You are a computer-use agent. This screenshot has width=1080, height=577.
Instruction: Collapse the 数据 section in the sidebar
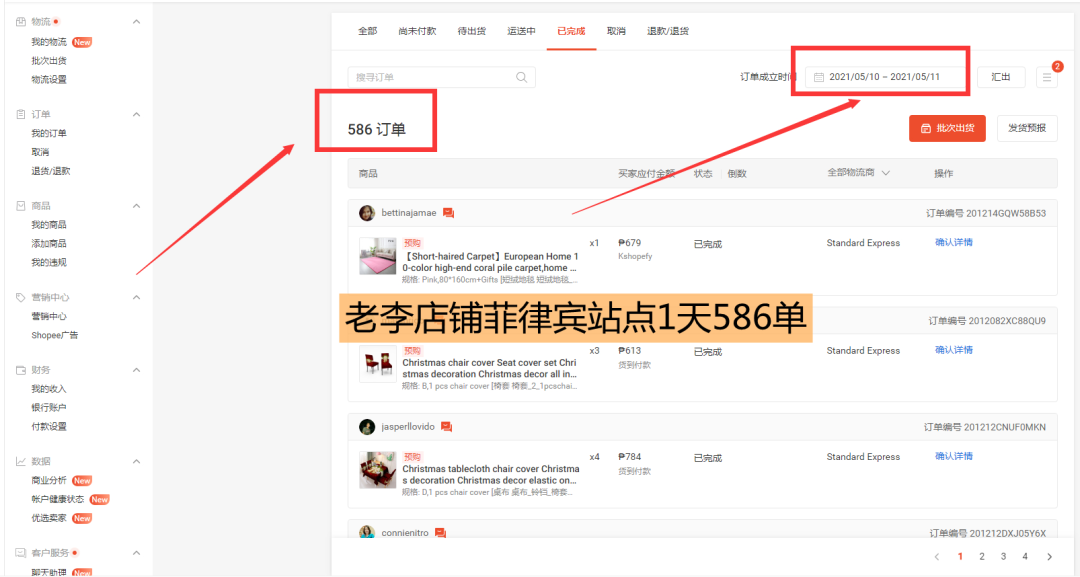[x=135, y=461]
